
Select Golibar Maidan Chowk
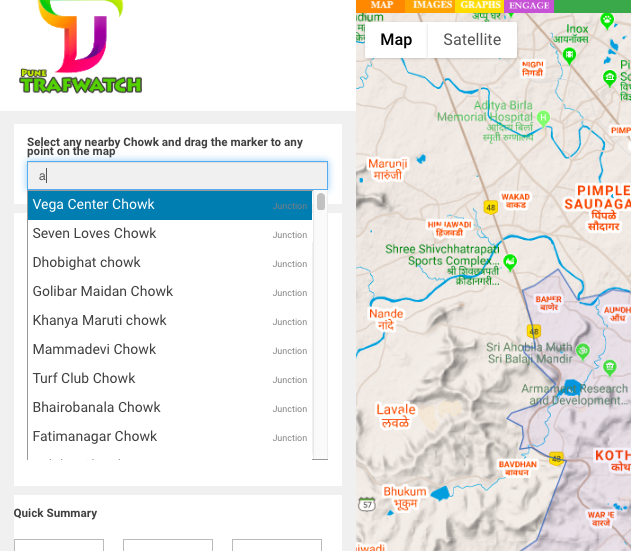tap(170, 292)
